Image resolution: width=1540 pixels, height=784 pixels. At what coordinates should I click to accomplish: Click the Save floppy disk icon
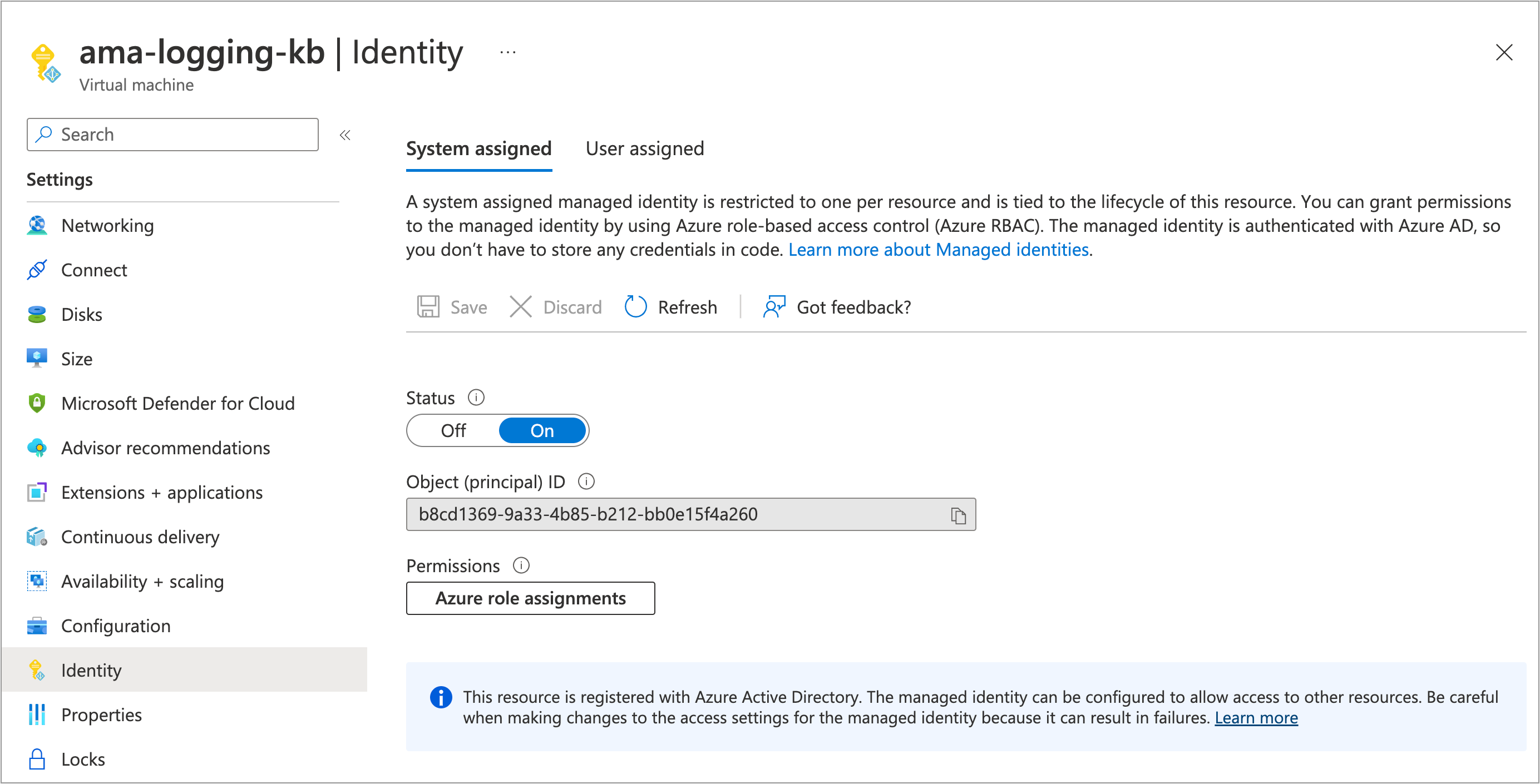428,307
